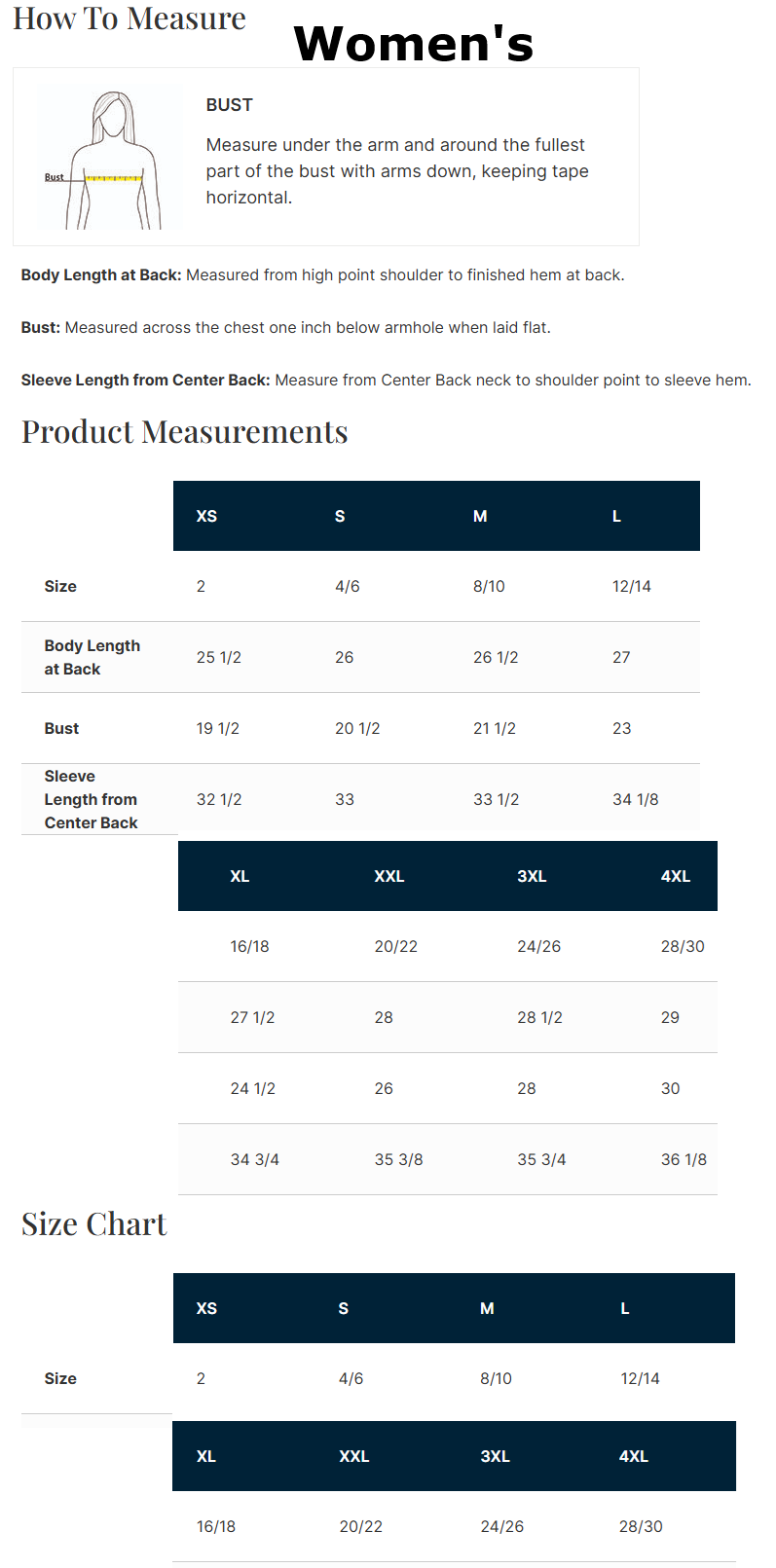The image size is (776, 1568).
Task: Click the "How To Measure" heading
Action: pos(129,18)
